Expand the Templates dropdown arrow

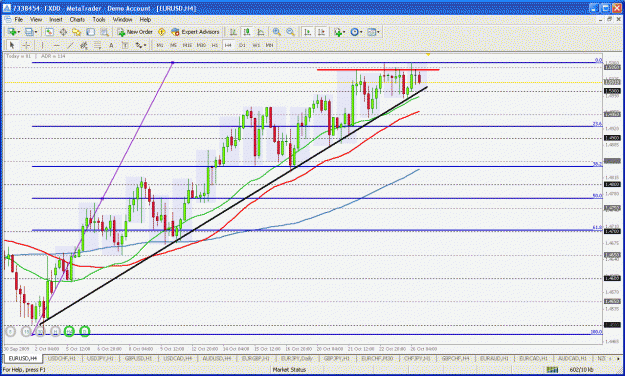(378, 32)
